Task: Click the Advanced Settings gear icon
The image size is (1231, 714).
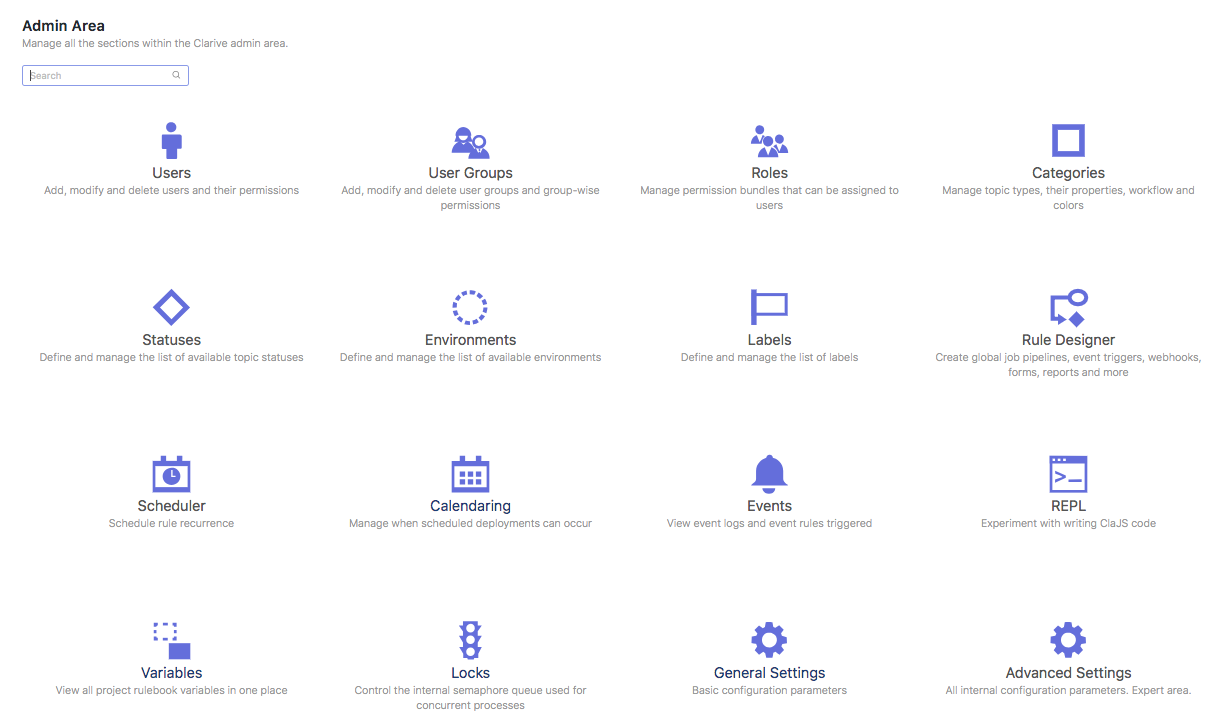Action: pyautogui.click(x=1068, y=640)
